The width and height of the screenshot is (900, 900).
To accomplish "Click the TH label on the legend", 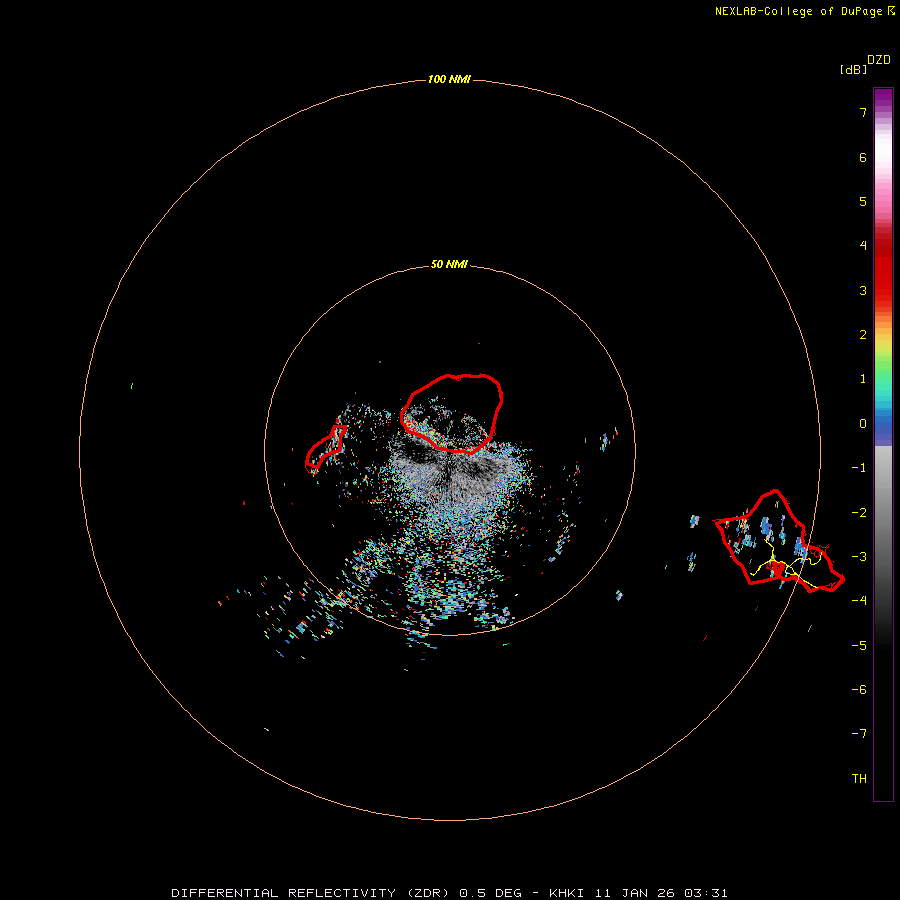I will tap(859, 779).
